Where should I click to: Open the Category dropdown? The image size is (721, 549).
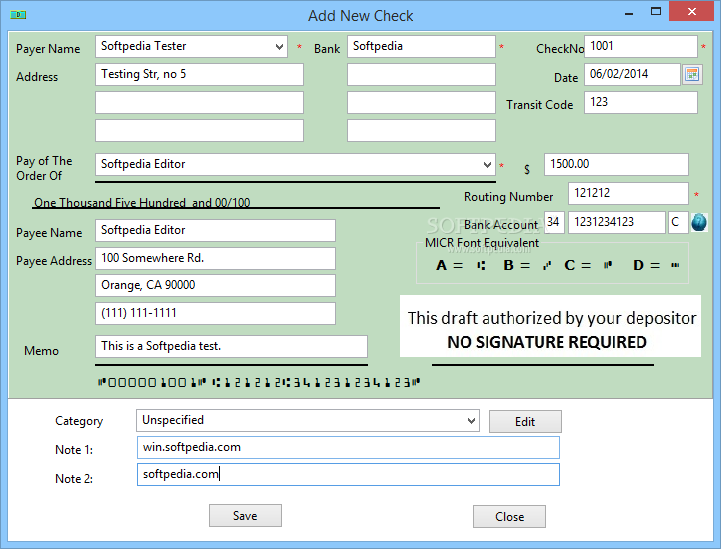(471, 421)
